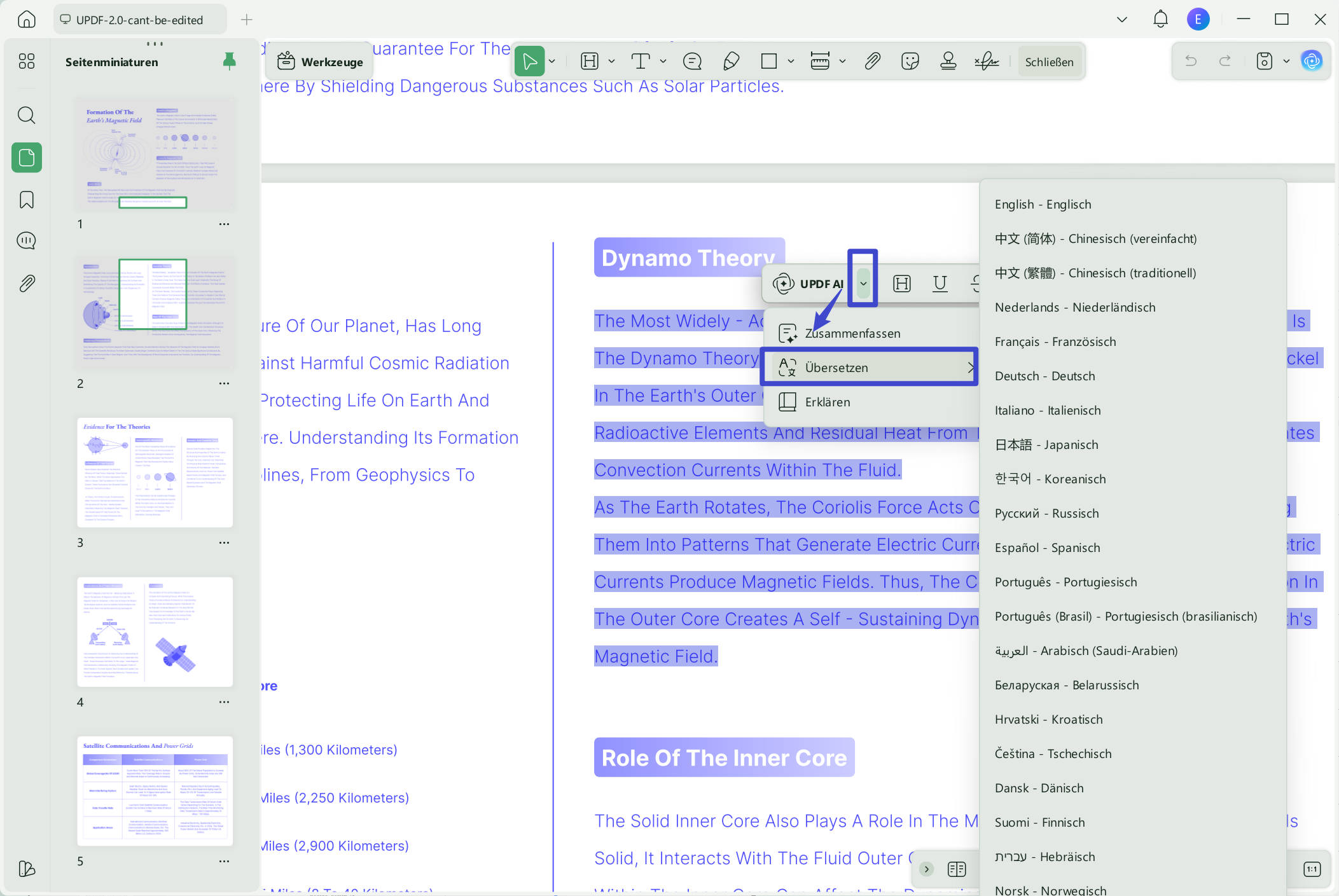
Task: Open the Übersetzen submenu
Action: 870,368
